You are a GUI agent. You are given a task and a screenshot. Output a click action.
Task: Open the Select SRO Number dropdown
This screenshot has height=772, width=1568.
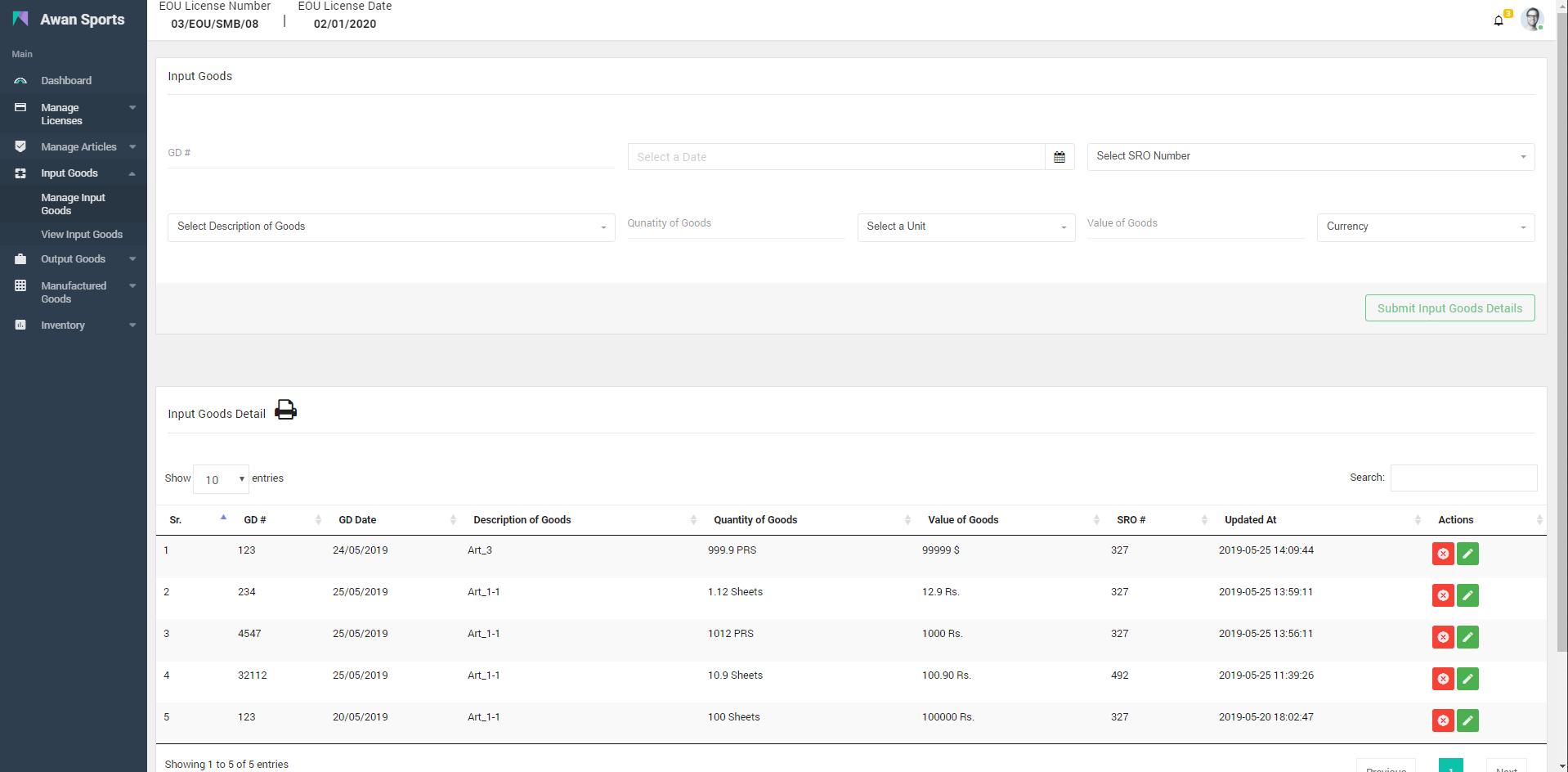(1310, 156)
